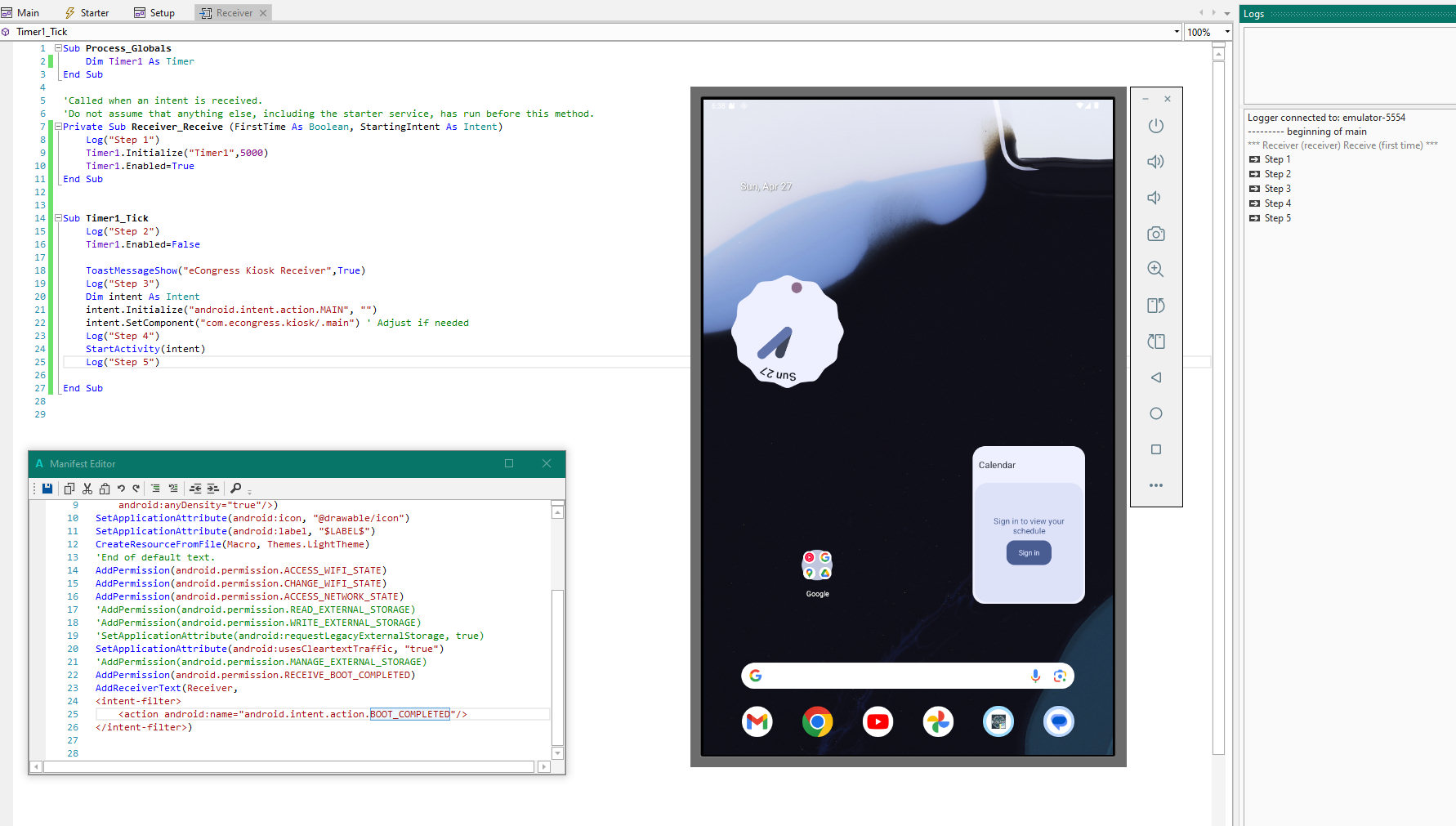Screen dimensions: 1456x826
Task: Click the Copy icon in Manifest Editor
Action: (x=69, y=489)
